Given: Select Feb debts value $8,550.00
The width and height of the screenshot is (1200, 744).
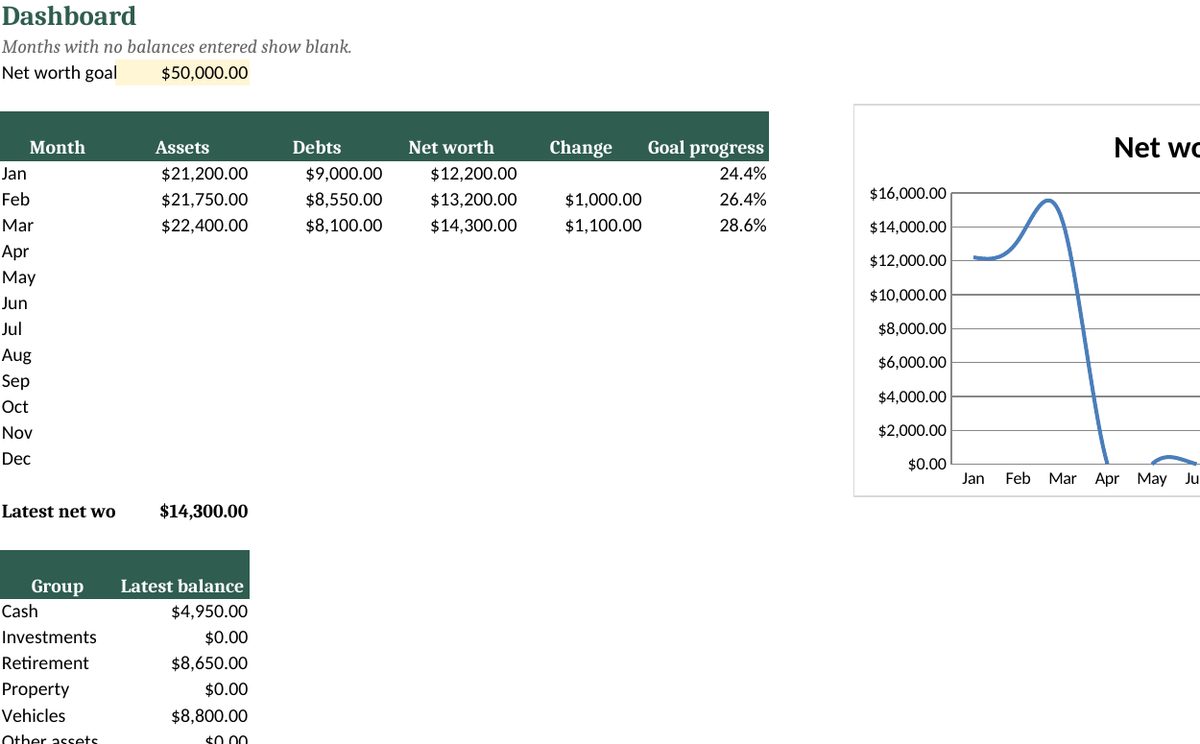Looking at the screenshot, I should 343,200.
